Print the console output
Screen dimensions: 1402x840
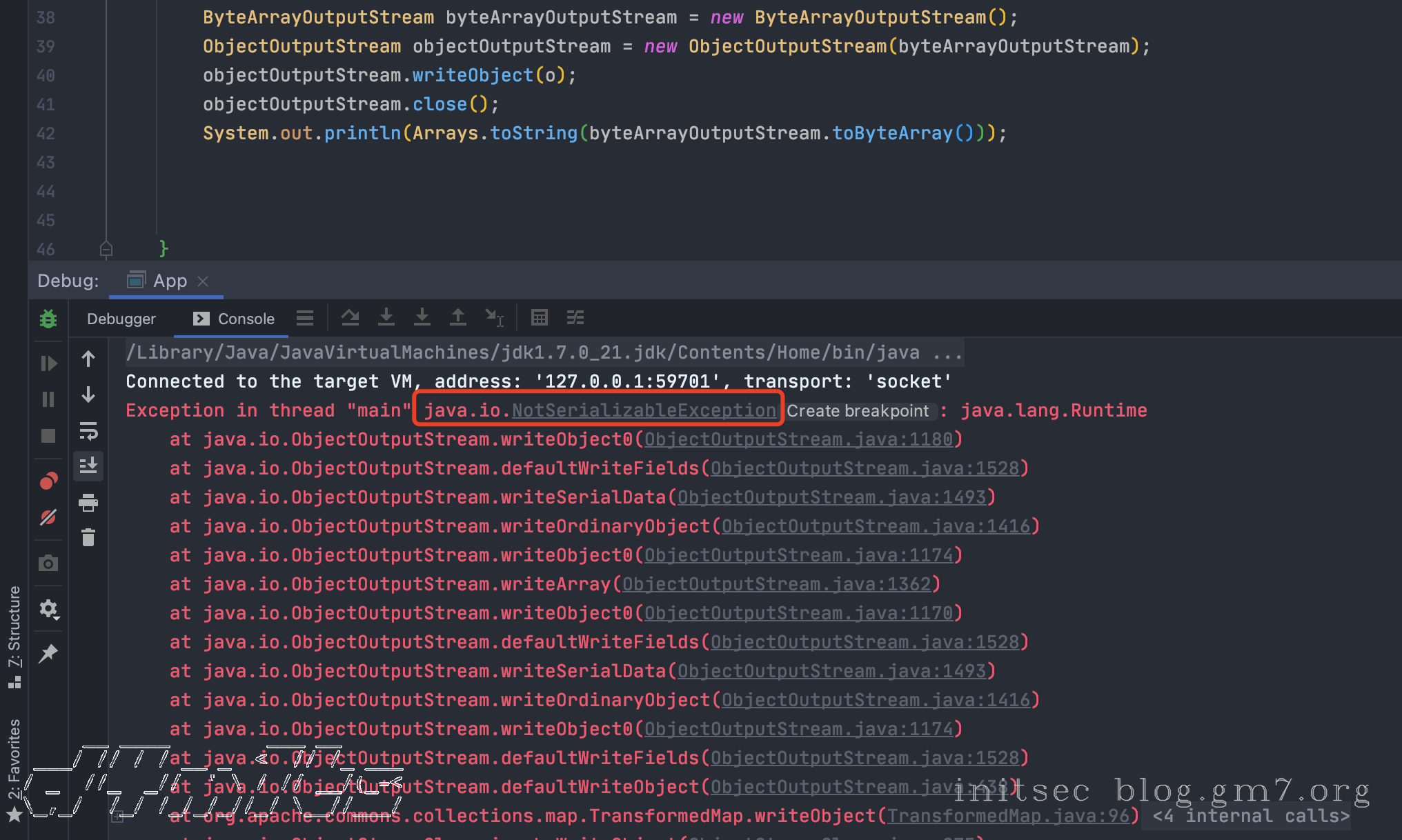[x=88, y=503]
